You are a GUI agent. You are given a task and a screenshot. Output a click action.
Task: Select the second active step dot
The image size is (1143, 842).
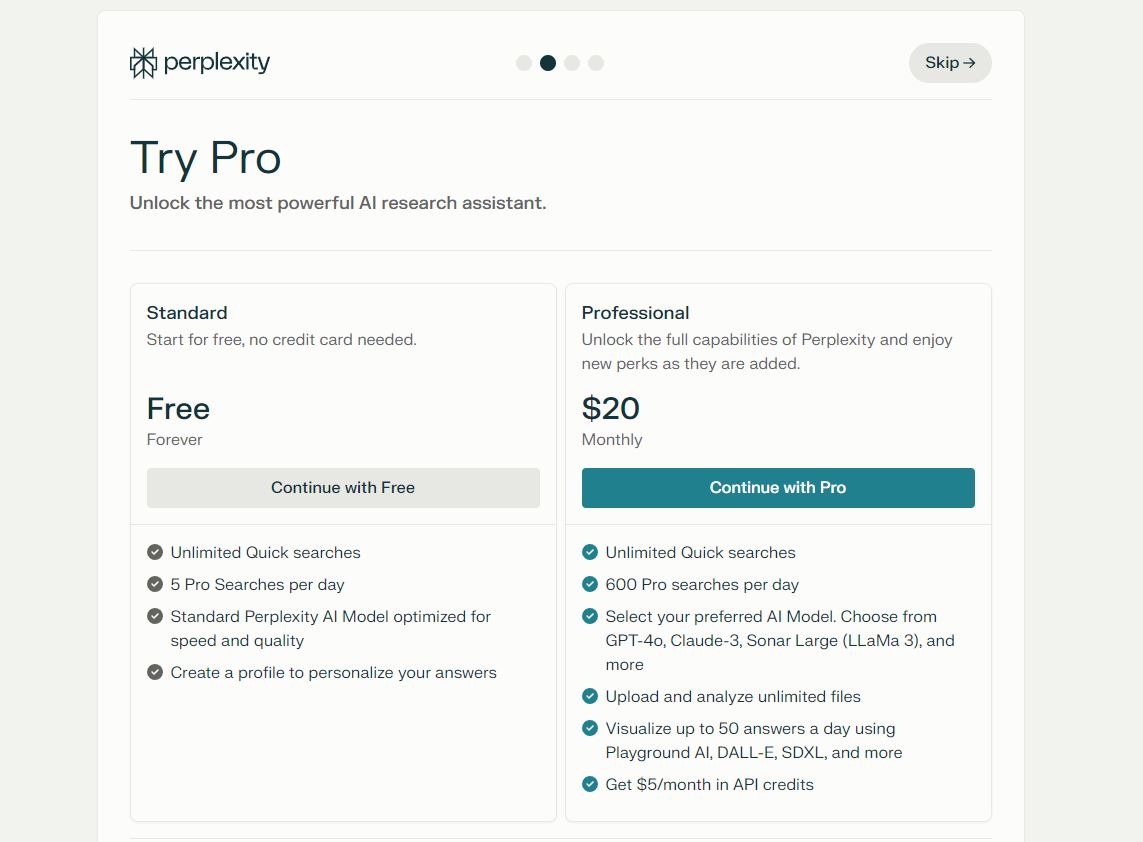pos(547,63)
